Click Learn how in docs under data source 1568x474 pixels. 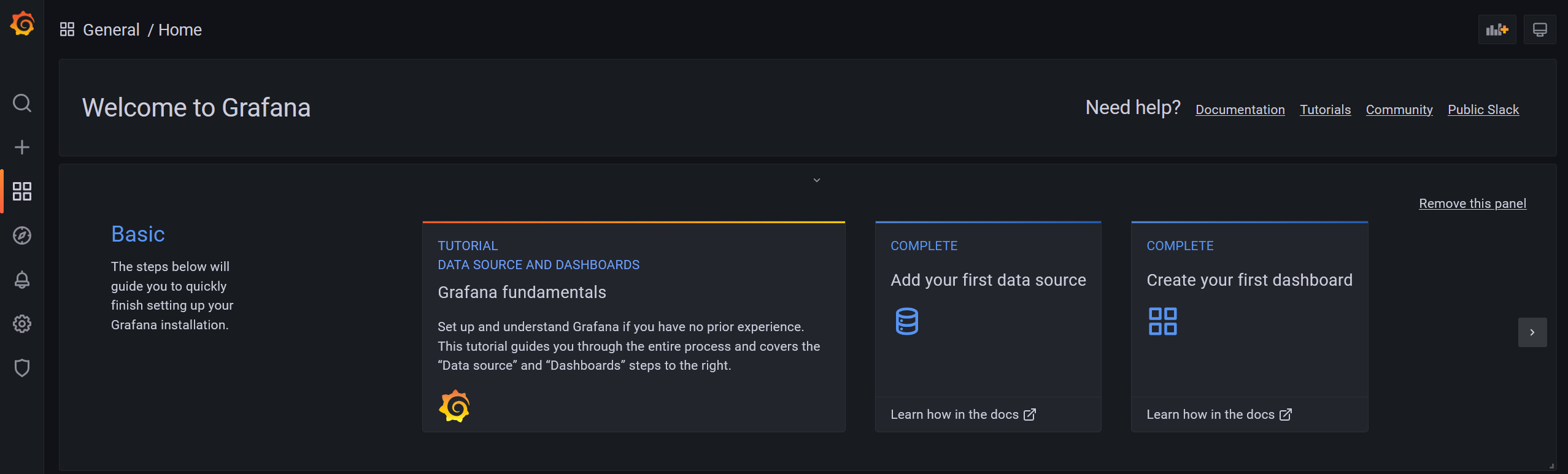tap(963, 415)
